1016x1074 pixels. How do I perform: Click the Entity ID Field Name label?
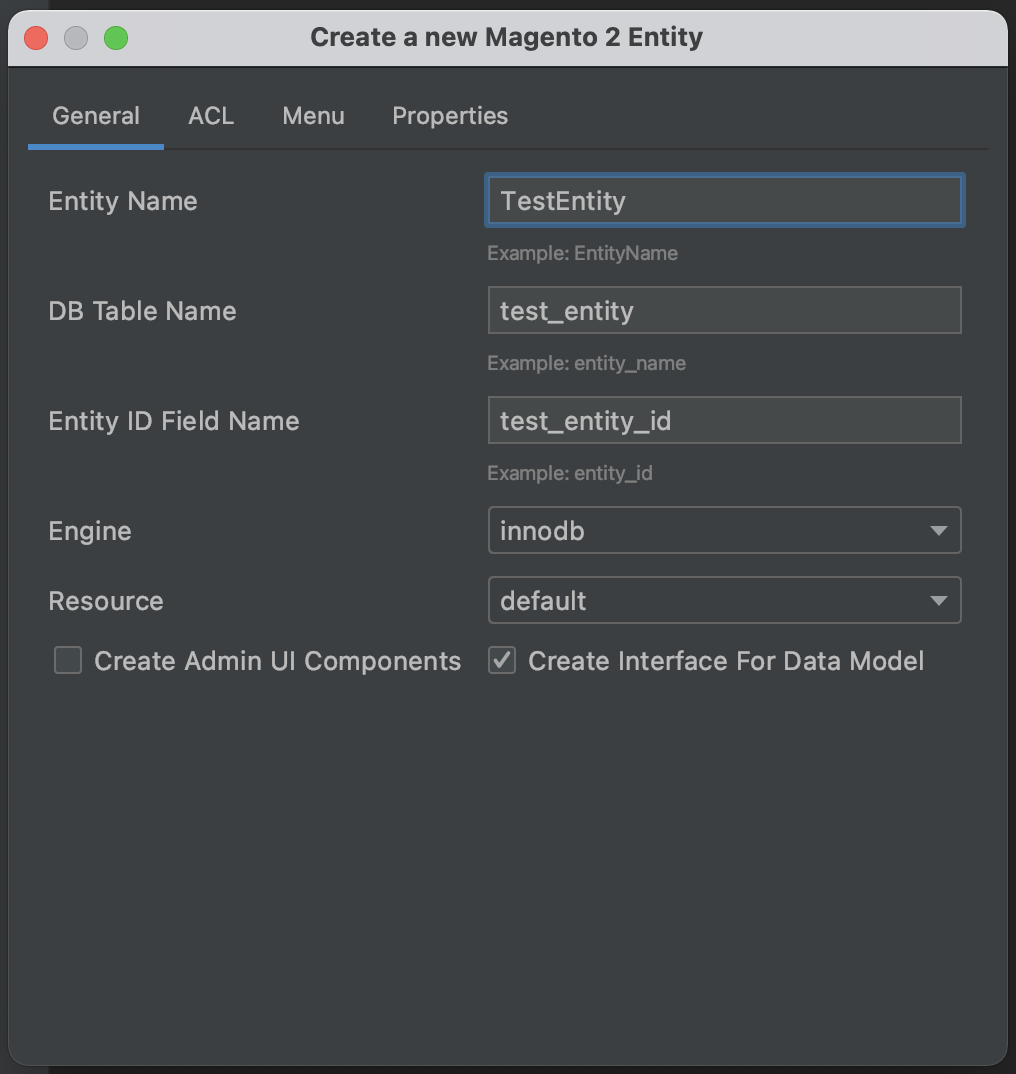click(174, 421)
